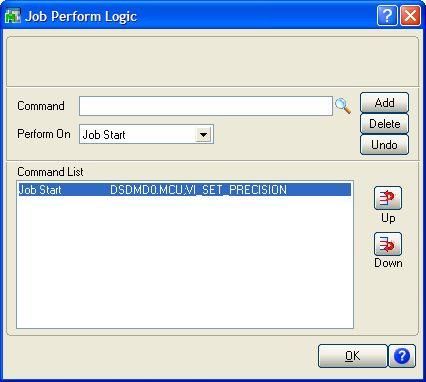Image resolution: width=426 pixels, height=382 pixels.
Task: Move command Down with arrow icon
Action: (x=388, y=244)
